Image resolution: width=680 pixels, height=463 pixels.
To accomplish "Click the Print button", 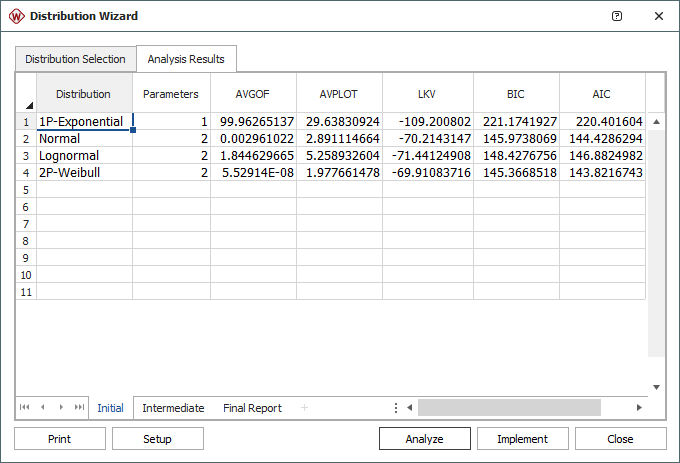I will (60, 439).
